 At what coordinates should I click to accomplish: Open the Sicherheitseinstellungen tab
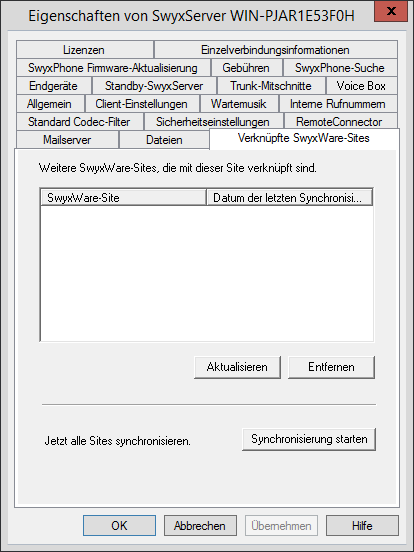pyautogui.click(x=213, y=121)
